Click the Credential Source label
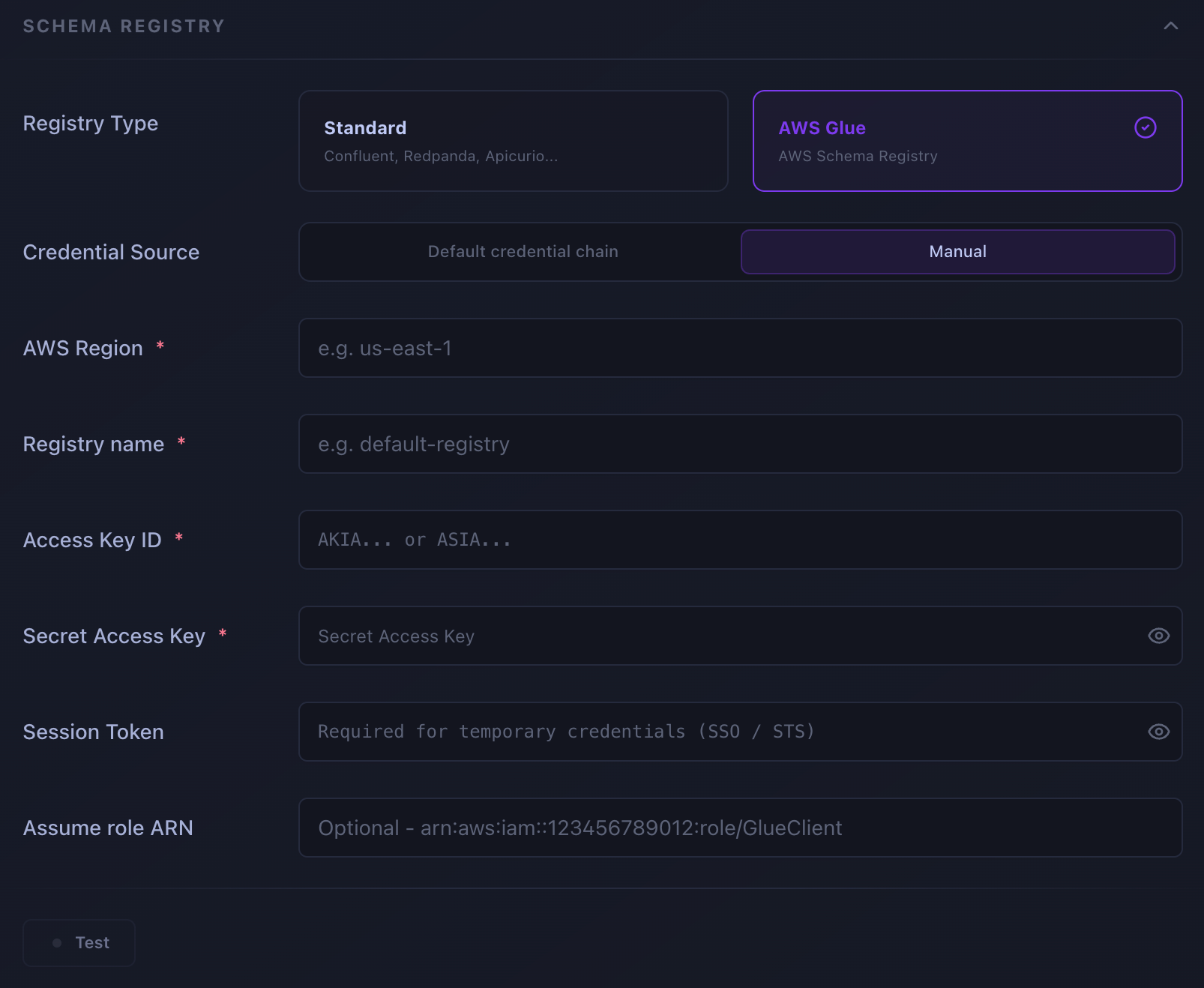 pyautogui.click(x=111, y=253)
